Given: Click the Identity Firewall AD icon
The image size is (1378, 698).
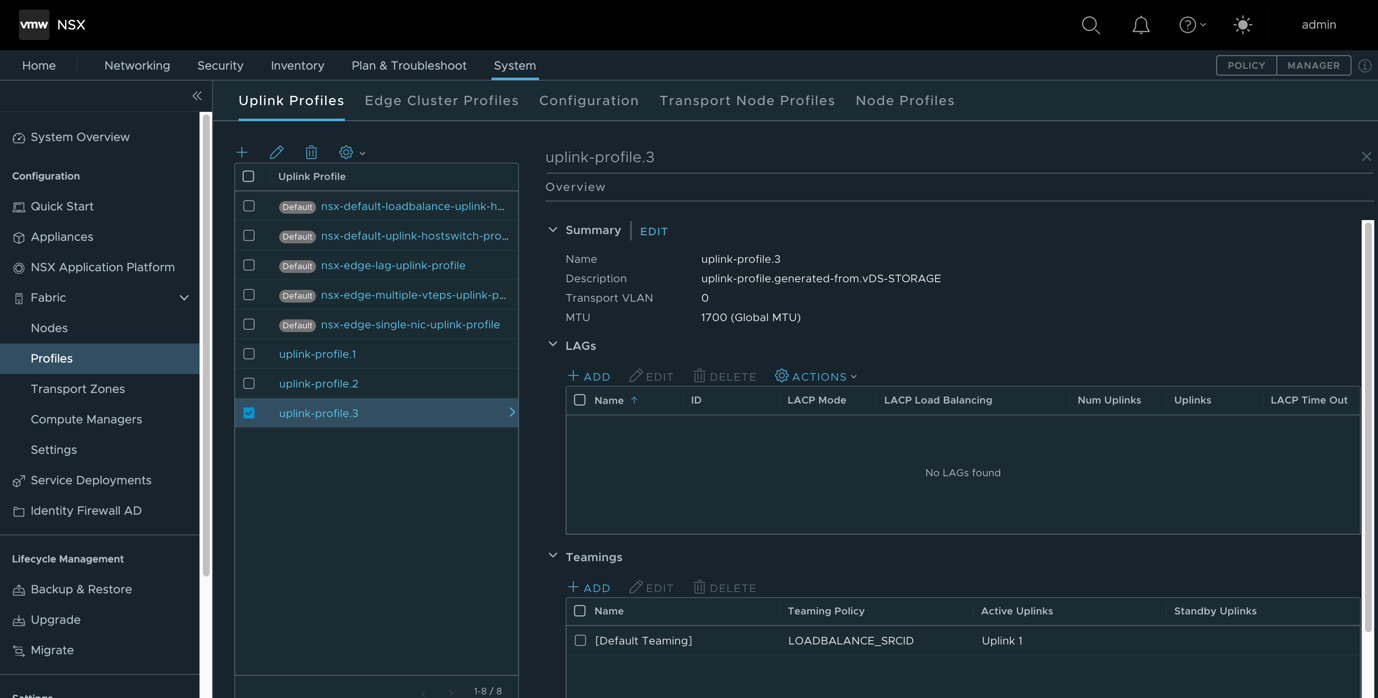Looking at the screenshot, I should 19,511.
